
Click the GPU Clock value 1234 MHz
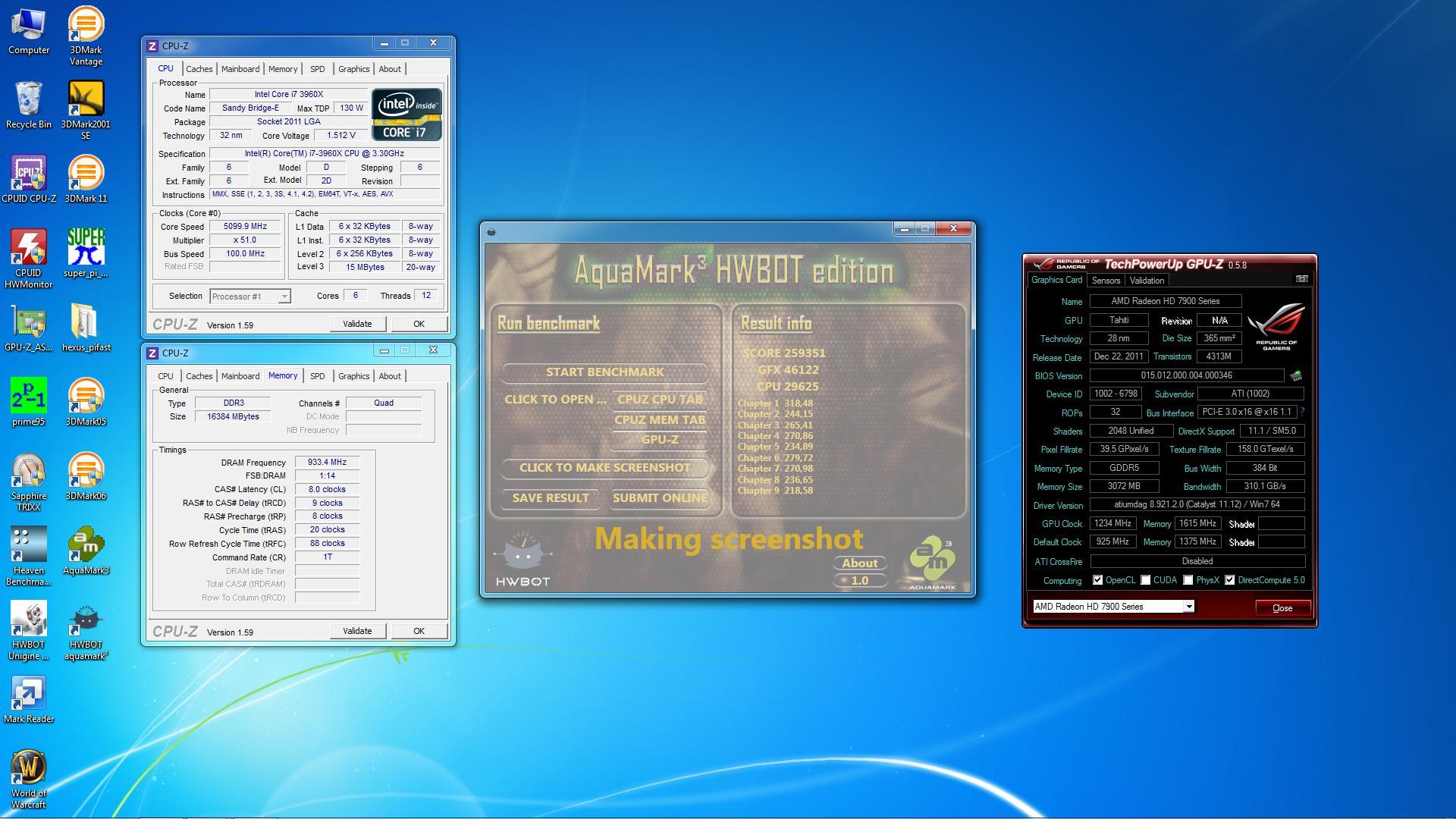1113,524
